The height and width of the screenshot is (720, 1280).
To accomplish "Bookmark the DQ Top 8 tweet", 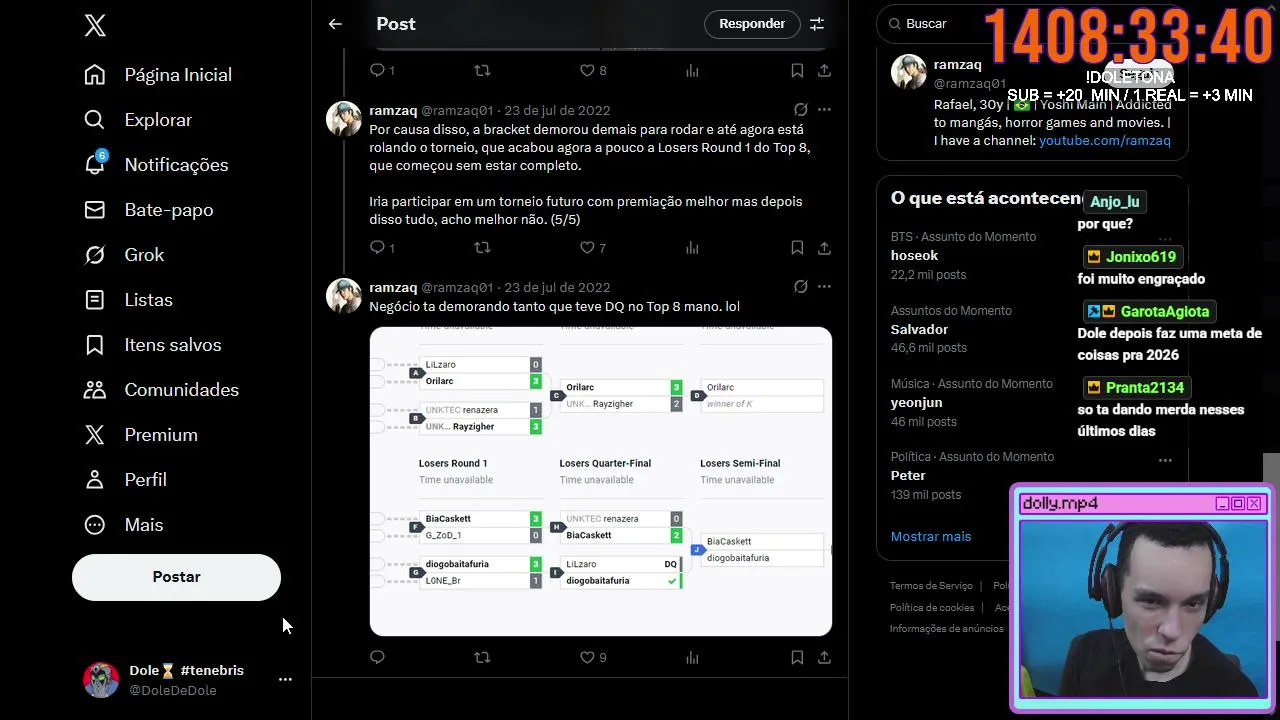I will (x=797, y=658).
